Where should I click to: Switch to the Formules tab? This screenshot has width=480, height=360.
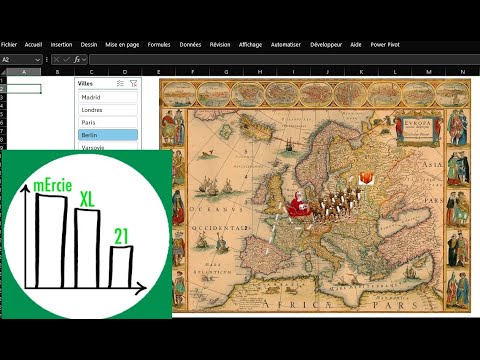159,45
